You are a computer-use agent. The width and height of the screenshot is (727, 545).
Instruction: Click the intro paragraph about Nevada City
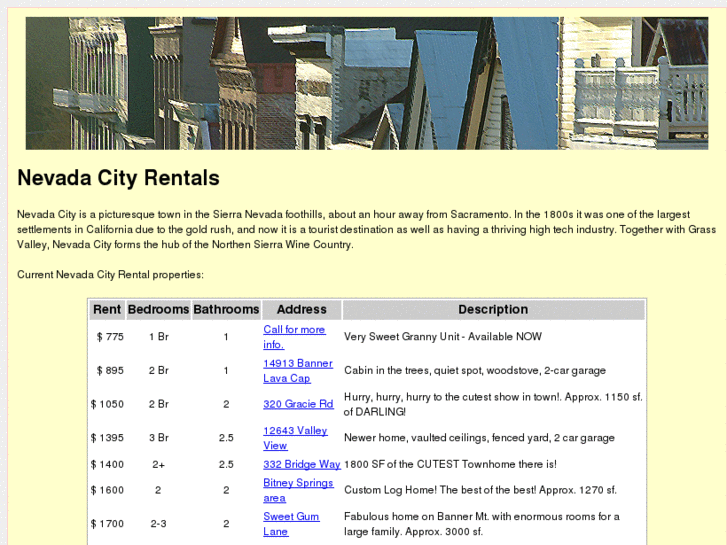point(366,230)
